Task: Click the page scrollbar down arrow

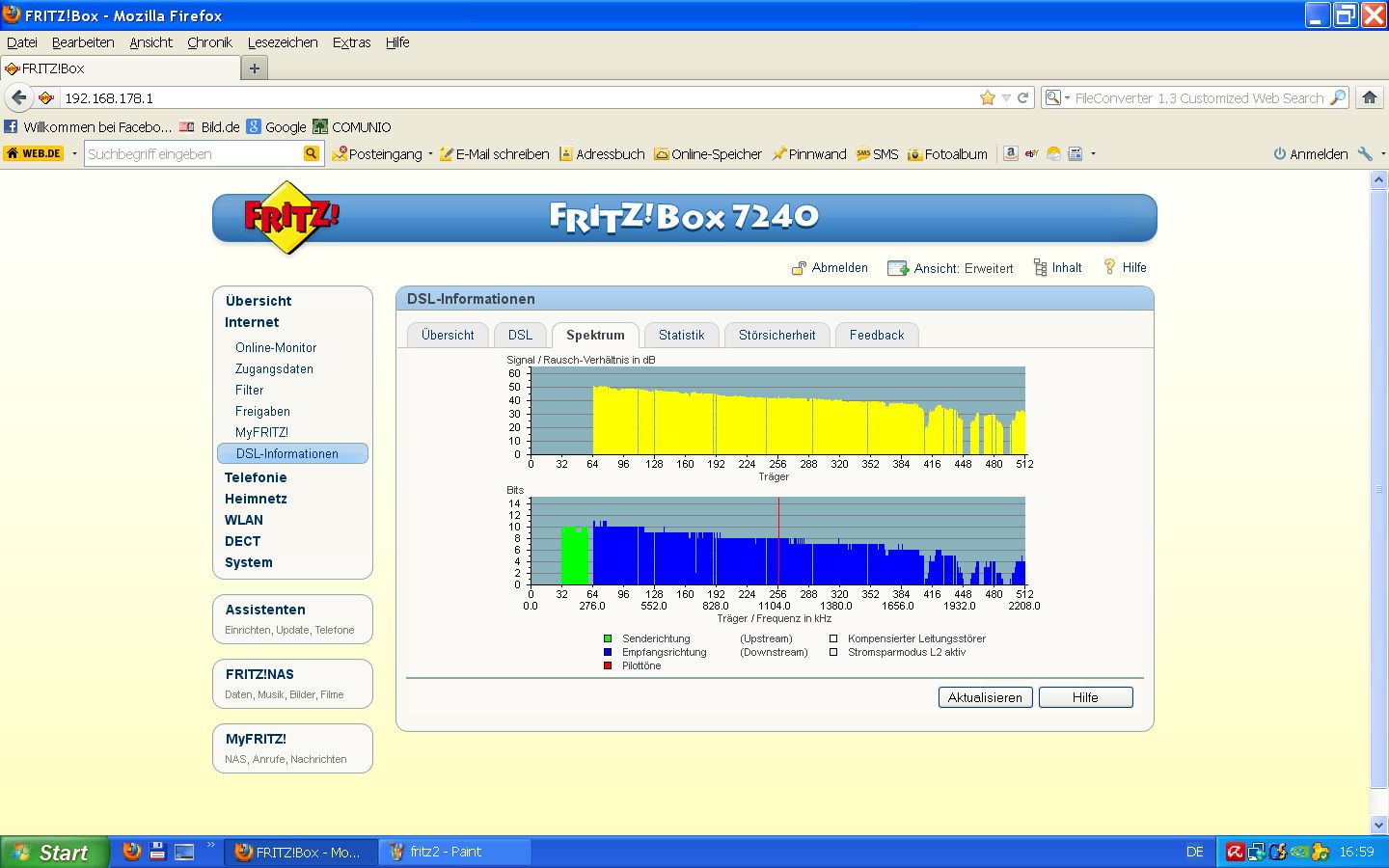Action: pyautogui.click(x=1378, y=825)
